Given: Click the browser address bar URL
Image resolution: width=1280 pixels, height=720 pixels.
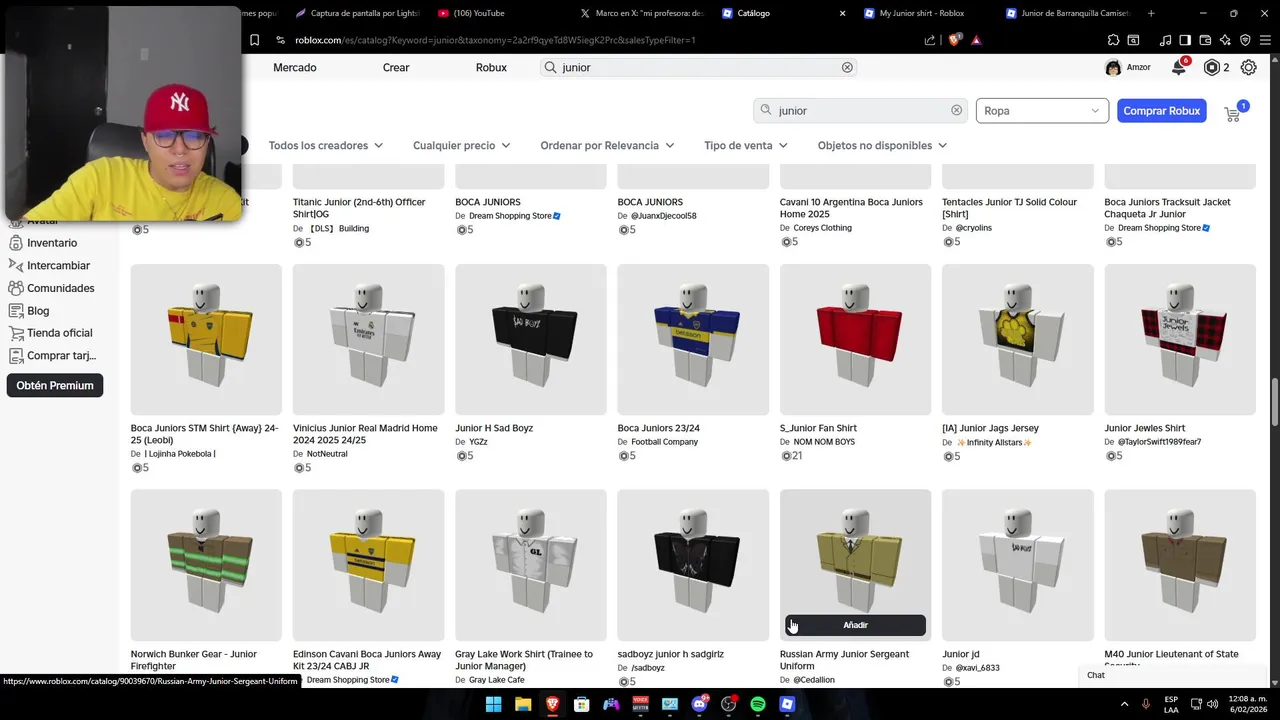Looking at the screenshot, I should click(495, 40).
